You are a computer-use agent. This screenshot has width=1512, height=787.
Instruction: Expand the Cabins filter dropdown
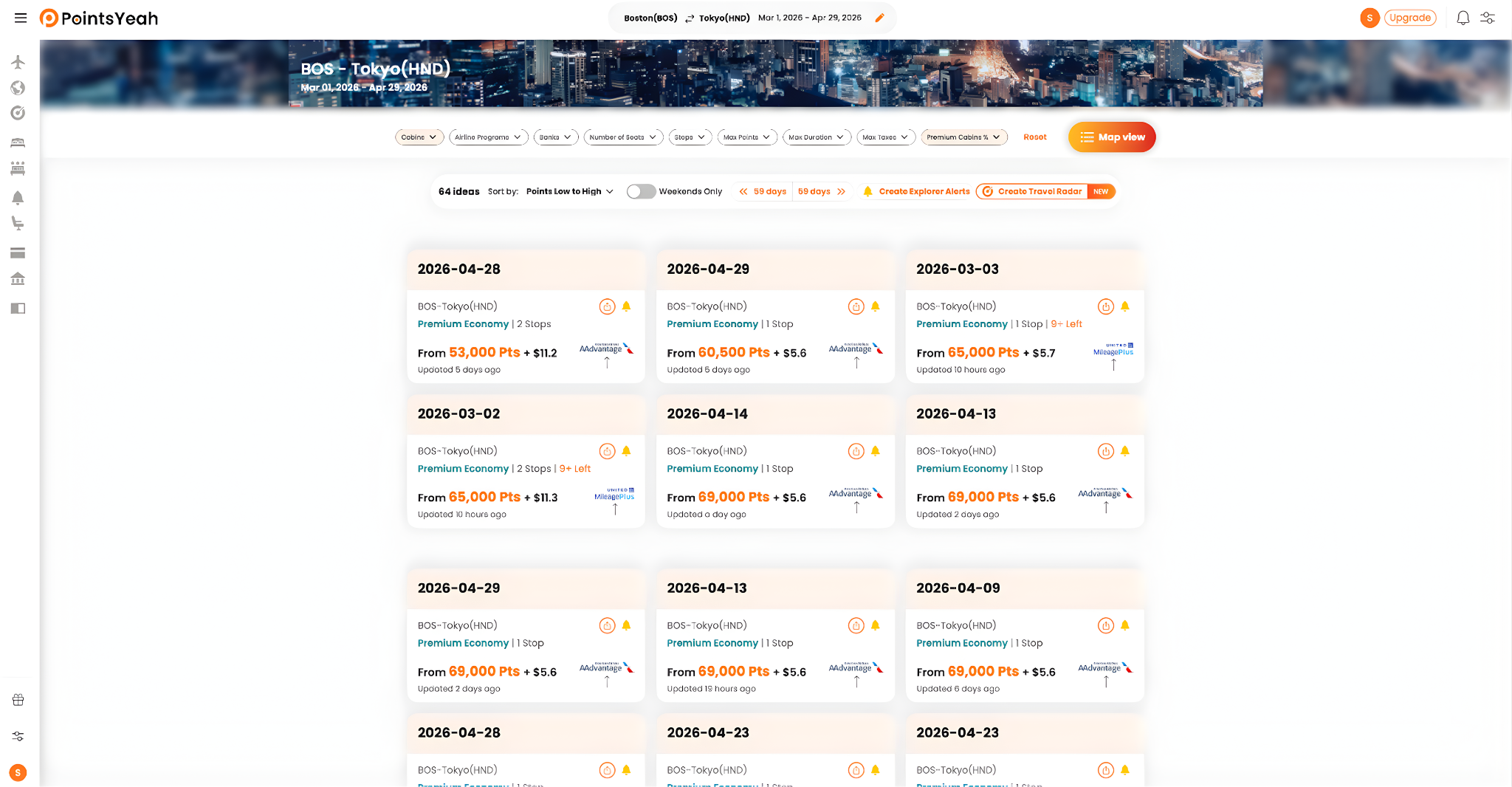pos(419,137)
